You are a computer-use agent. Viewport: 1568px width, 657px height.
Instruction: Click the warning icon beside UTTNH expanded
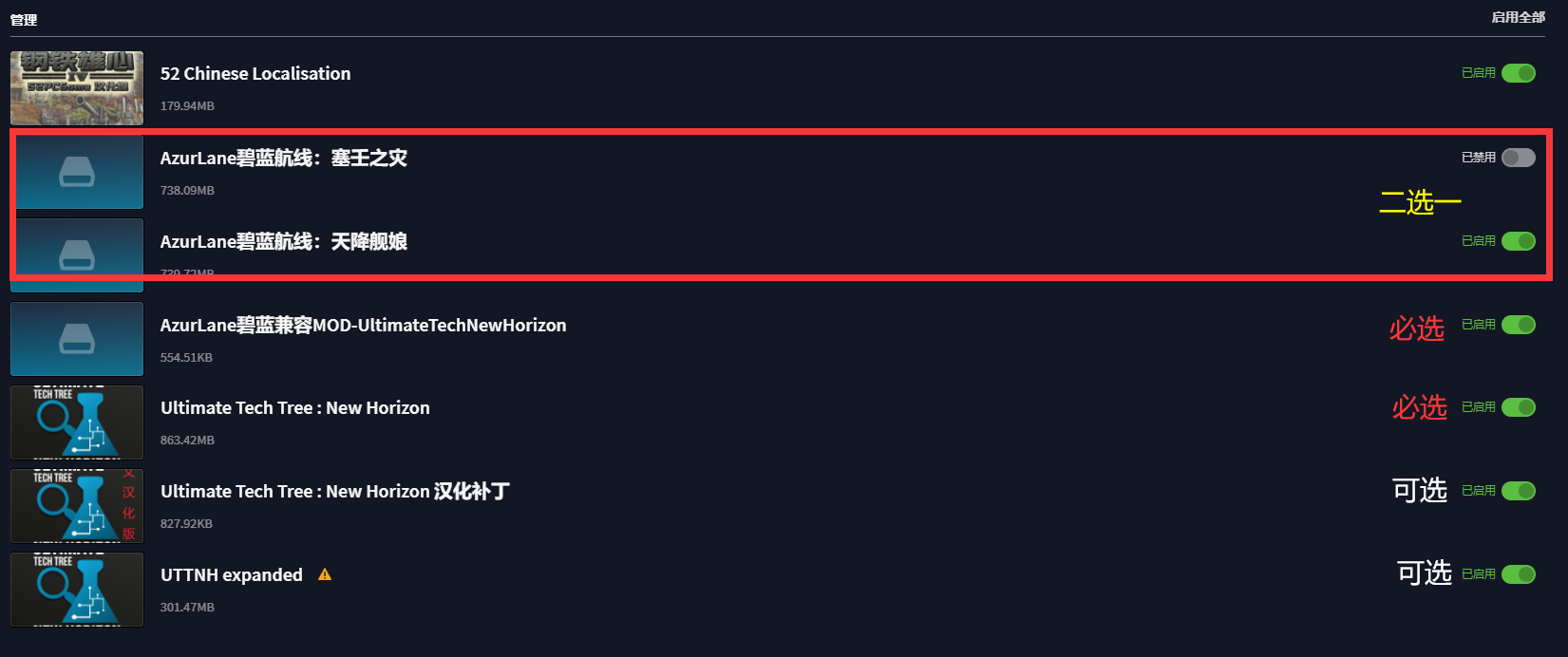point(325,574)
